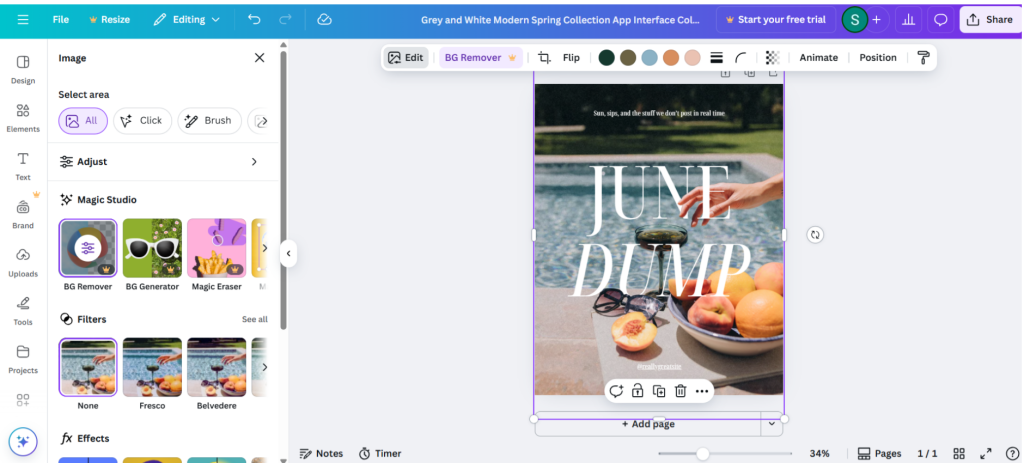1024x463 pixels.
Task: Click the delete trash icon below image
Action: [680, 391]
